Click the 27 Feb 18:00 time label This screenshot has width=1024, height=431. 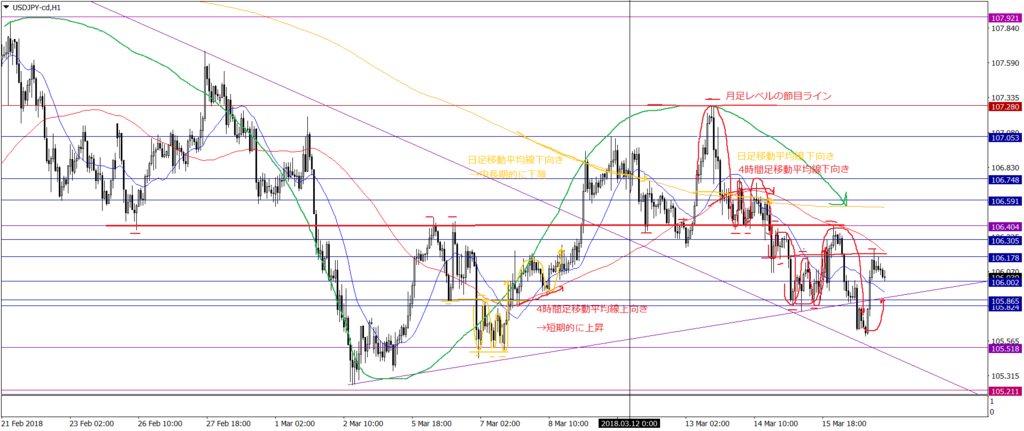[x=230, y=423]
